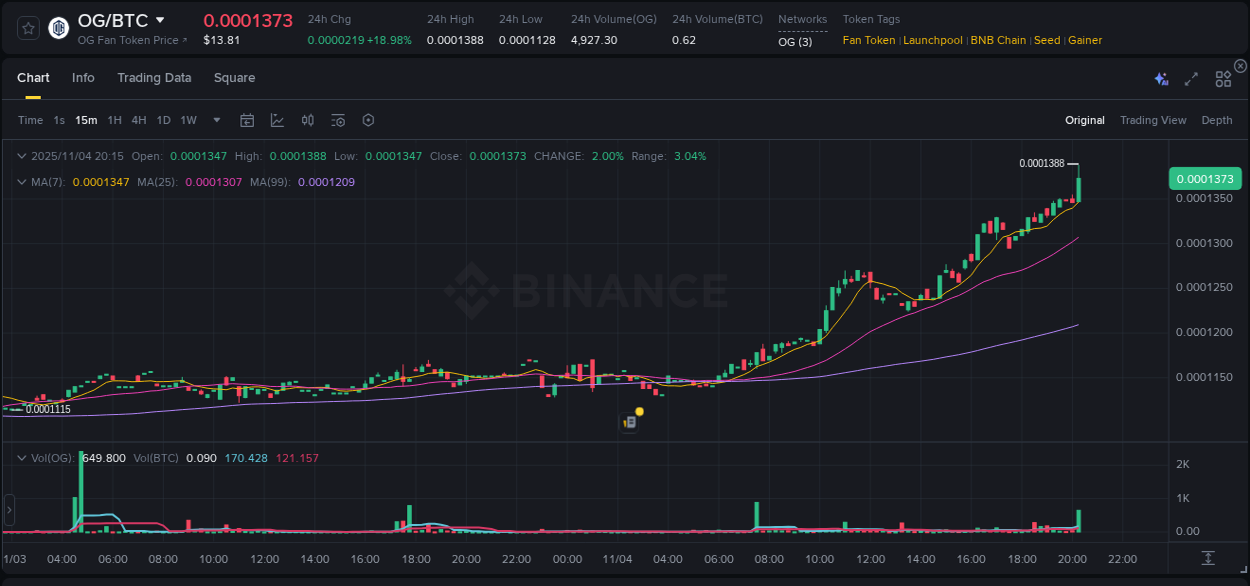Click the OG token logo icon

[x=57, y=27]
